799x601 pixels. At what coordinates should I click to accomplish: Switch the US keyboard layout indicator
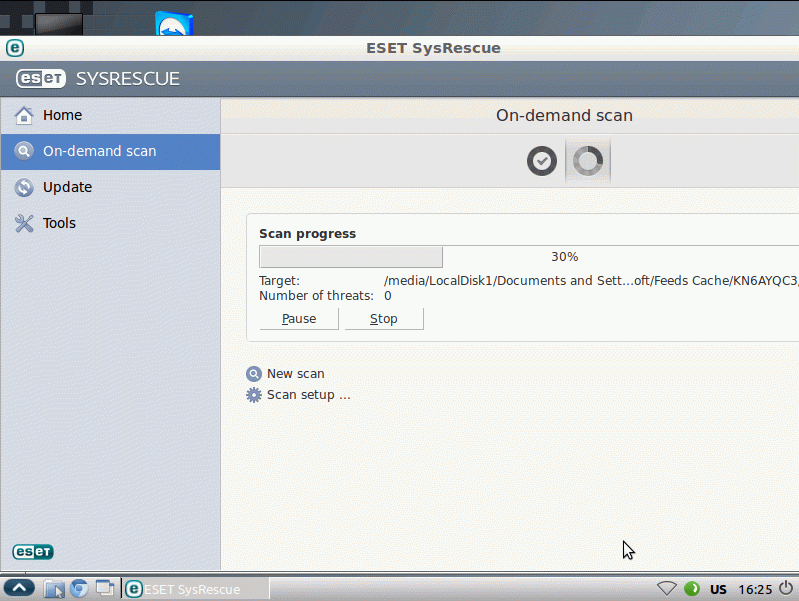pos(718,590)
